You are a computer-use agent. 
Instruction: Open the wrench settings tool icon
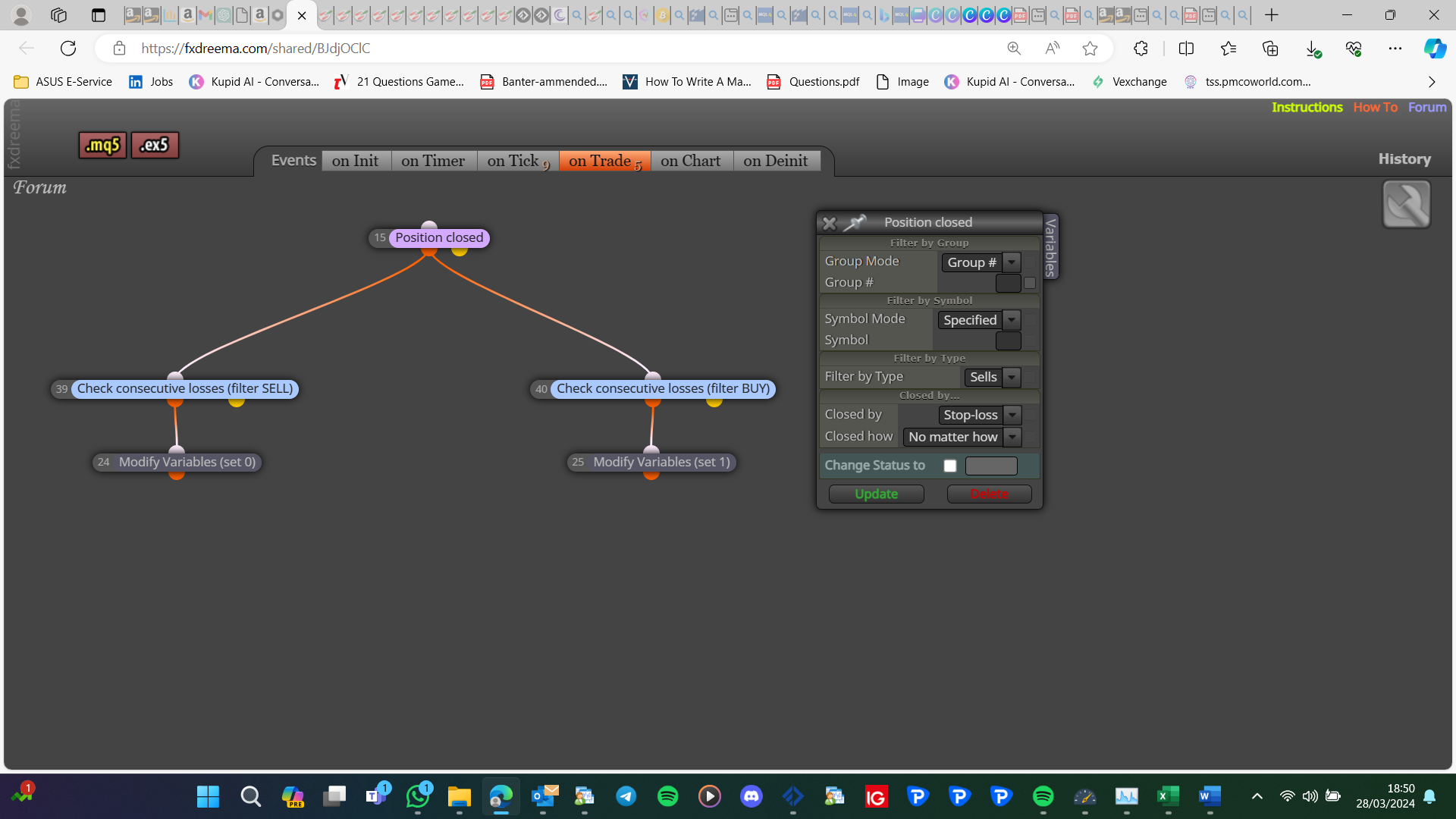1407,204
